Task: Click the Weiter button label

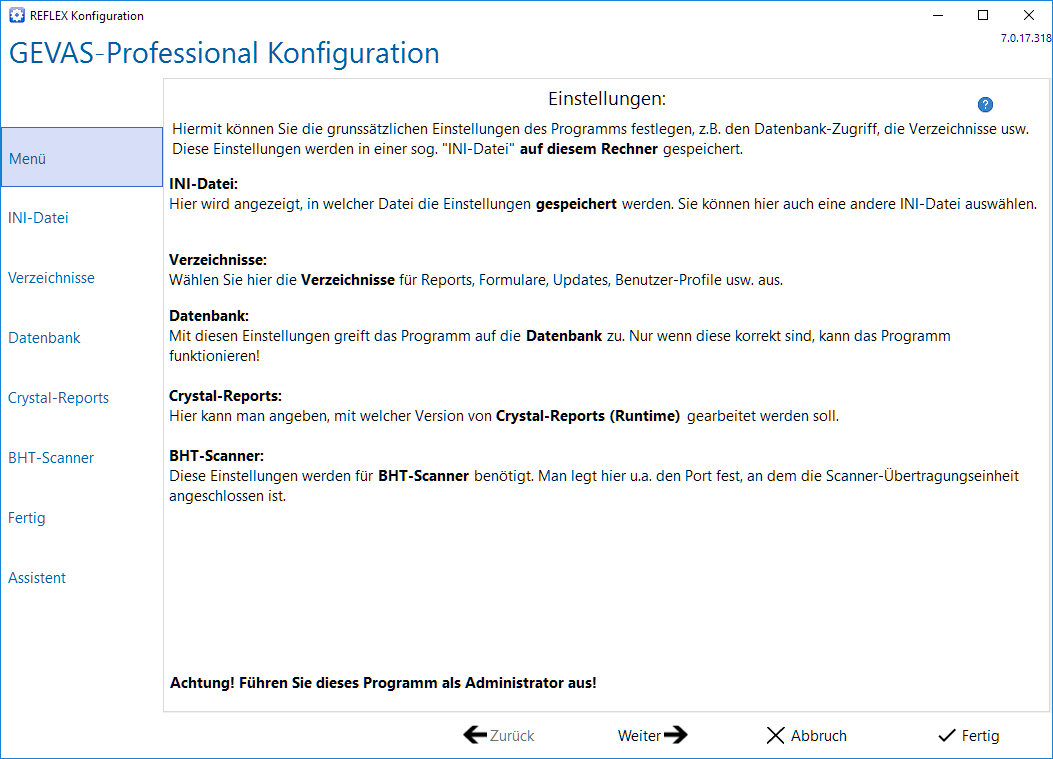Action: click(639, 735)
